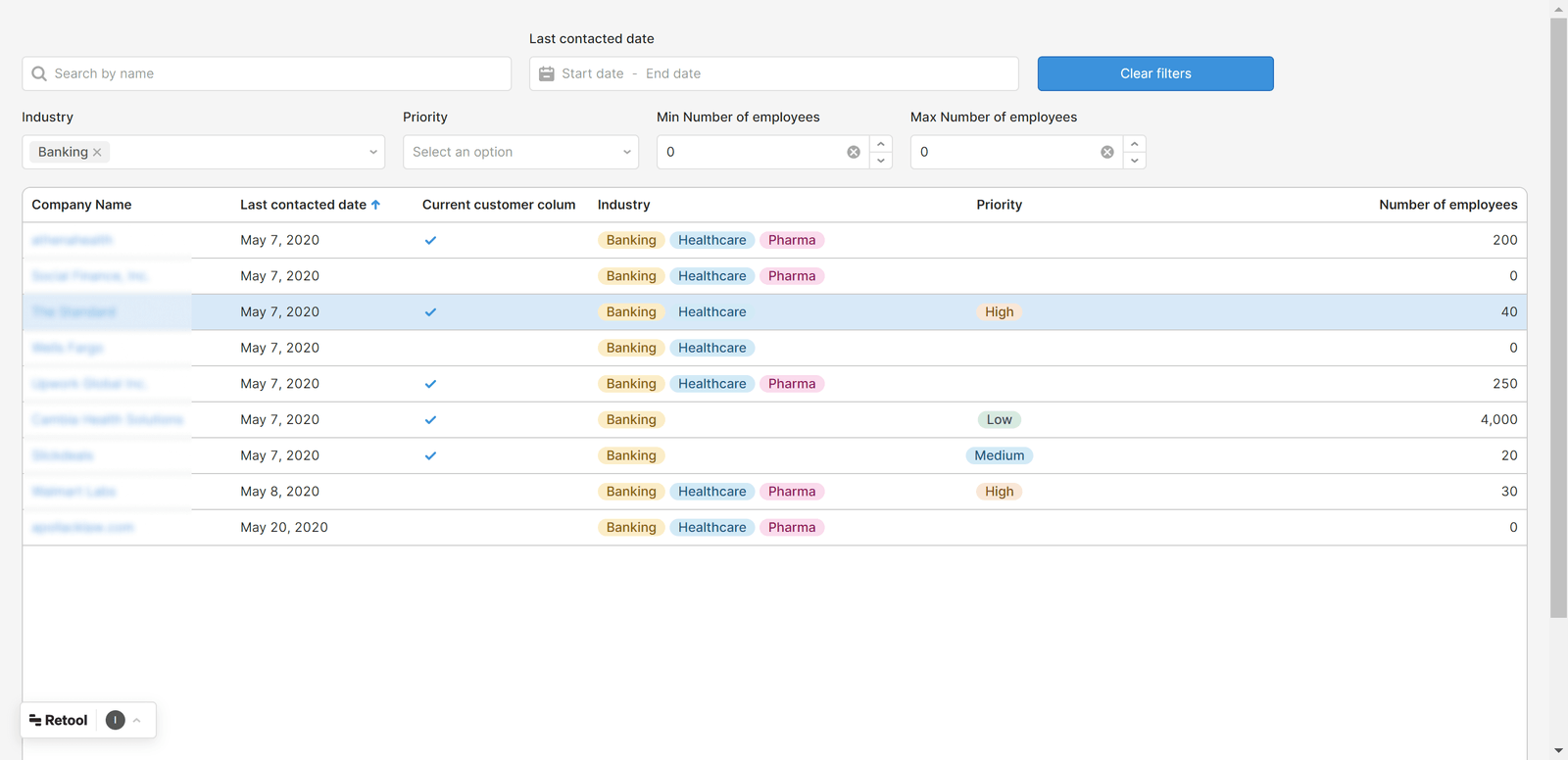Focus the Search by name field
This screenshot has height=760, width=1568.
point(267,73)
